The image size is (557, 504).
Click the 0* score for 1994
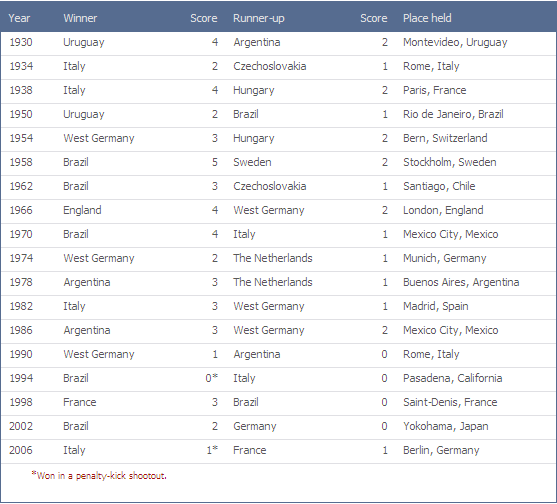coord(212,378)
